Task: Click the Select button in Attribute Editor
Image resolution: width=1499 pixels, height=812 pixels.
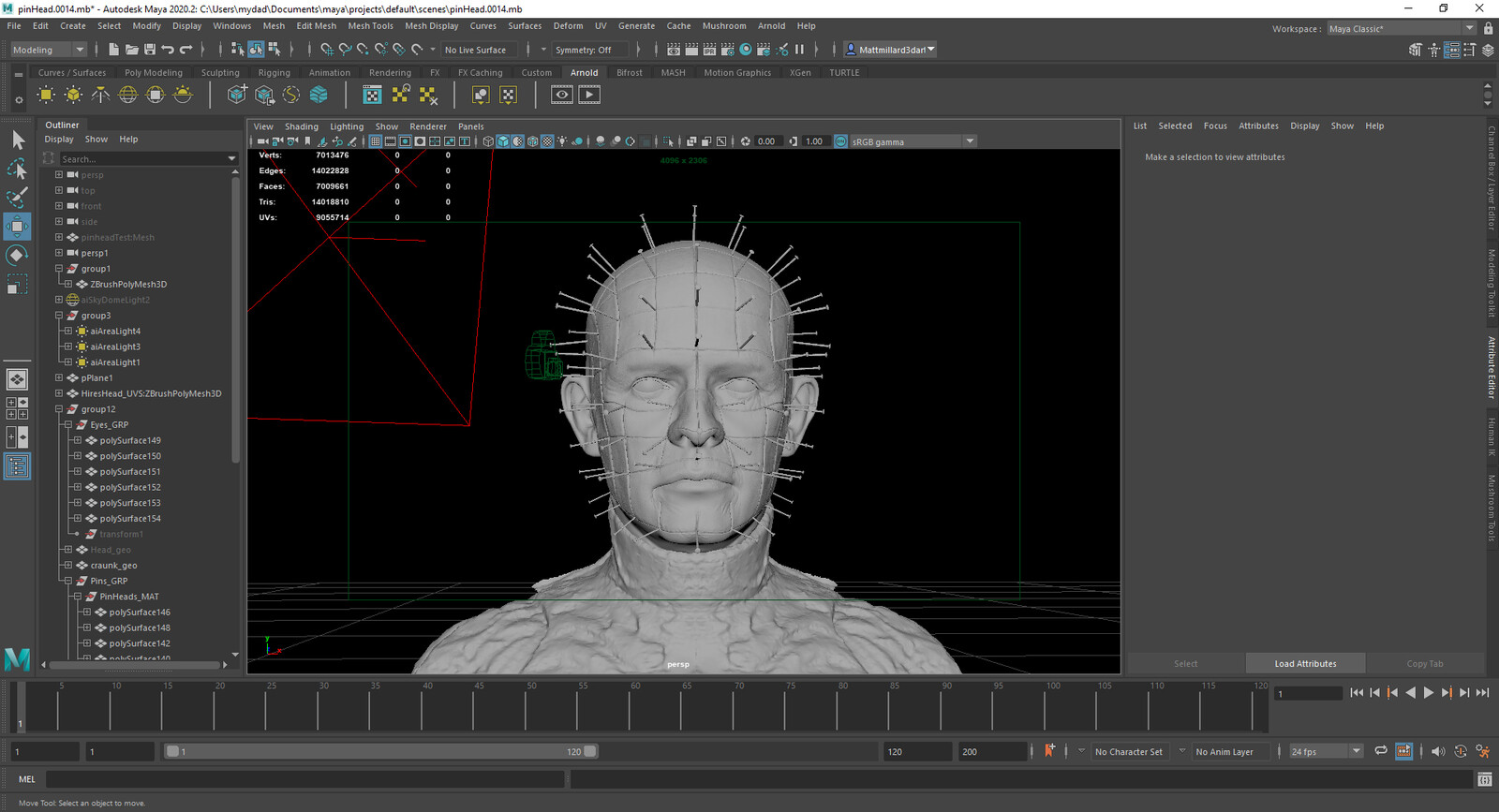Action: tap(1185, 664)
